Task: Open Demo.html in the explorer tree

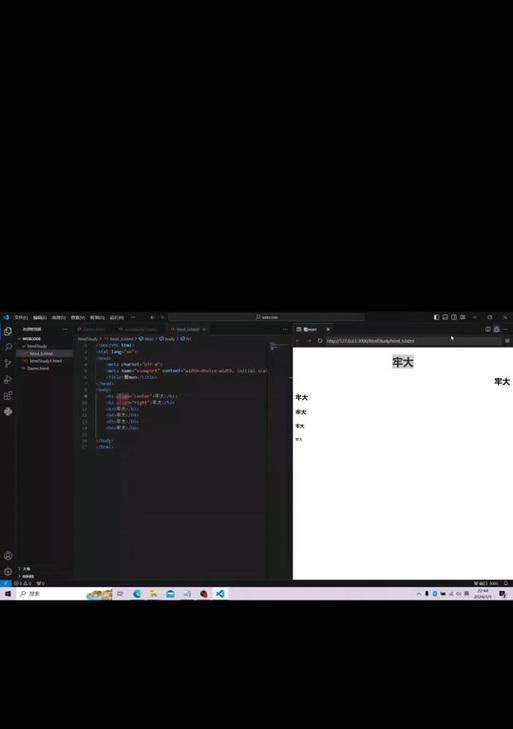Action: pos(38,368)
